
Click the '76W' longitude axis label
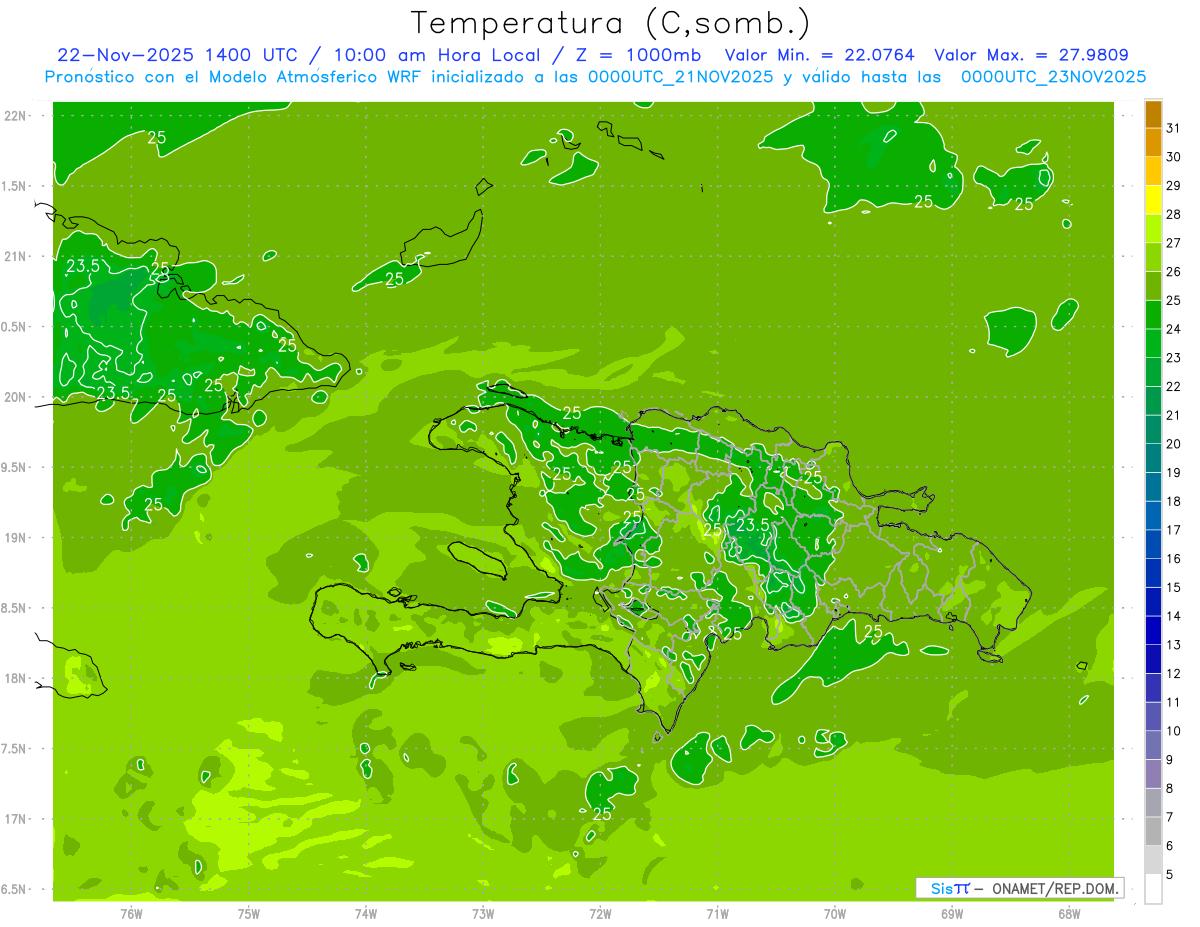(x=131, y=914)
